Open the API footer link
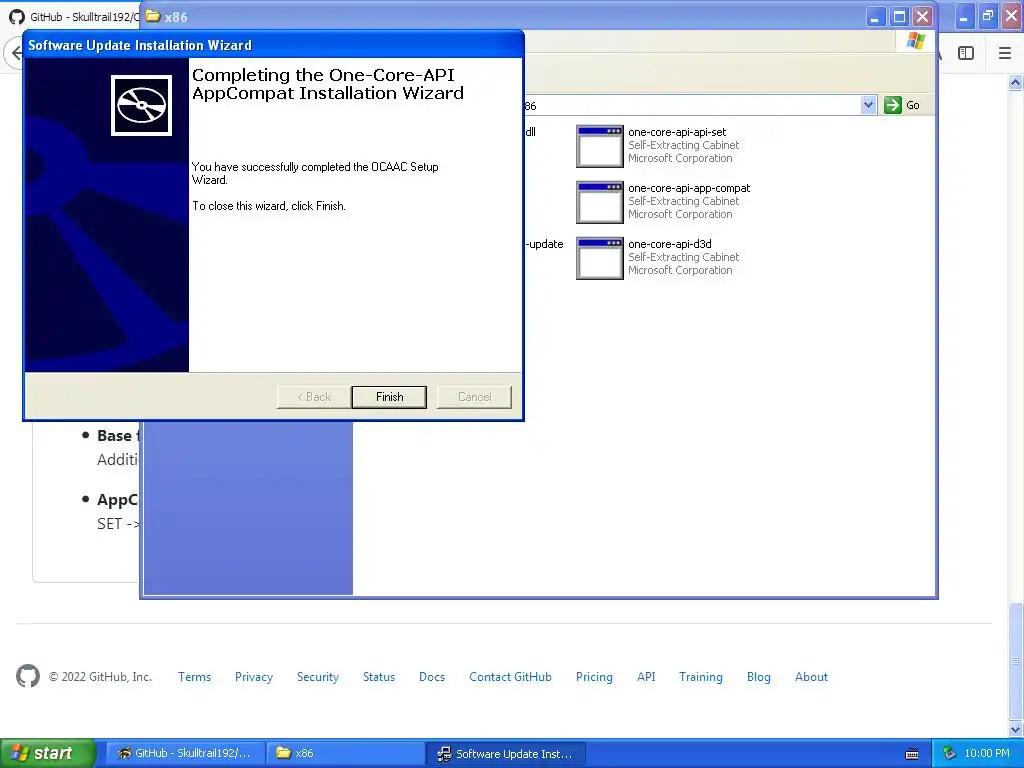The height and width of the screenshot is (768, 1024). 646,677
